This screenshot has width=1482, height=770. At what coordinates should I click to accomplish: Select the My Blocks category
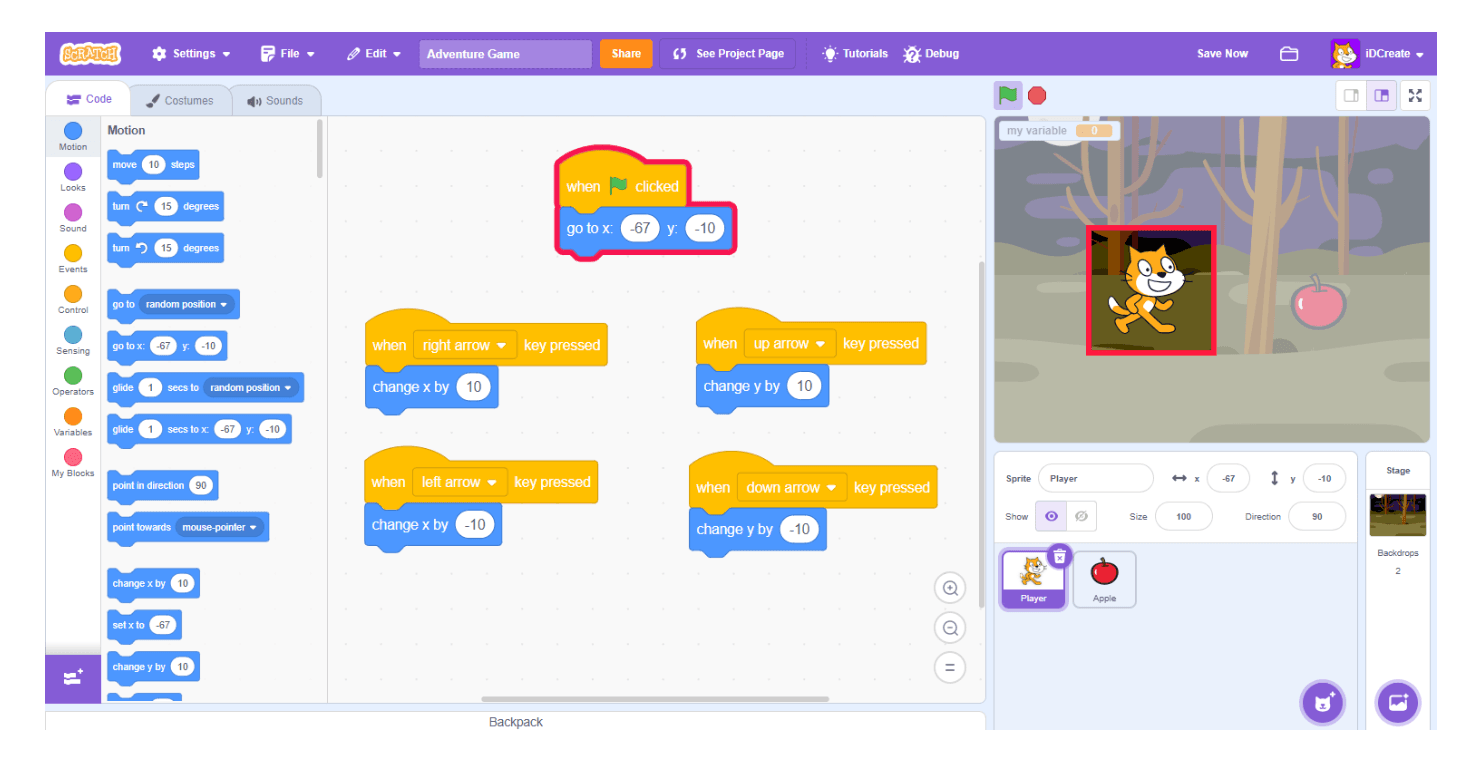point(73,464)
